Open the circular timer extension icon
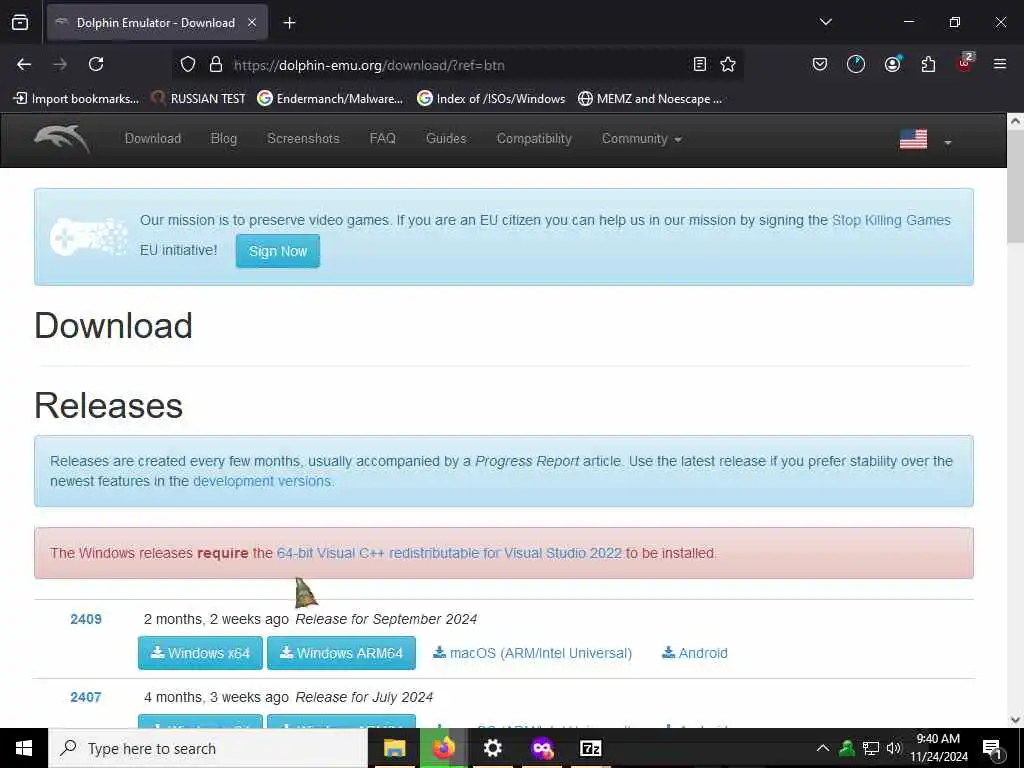The height and width of the screenshot is (768, 1024). [x=856, y=64]
